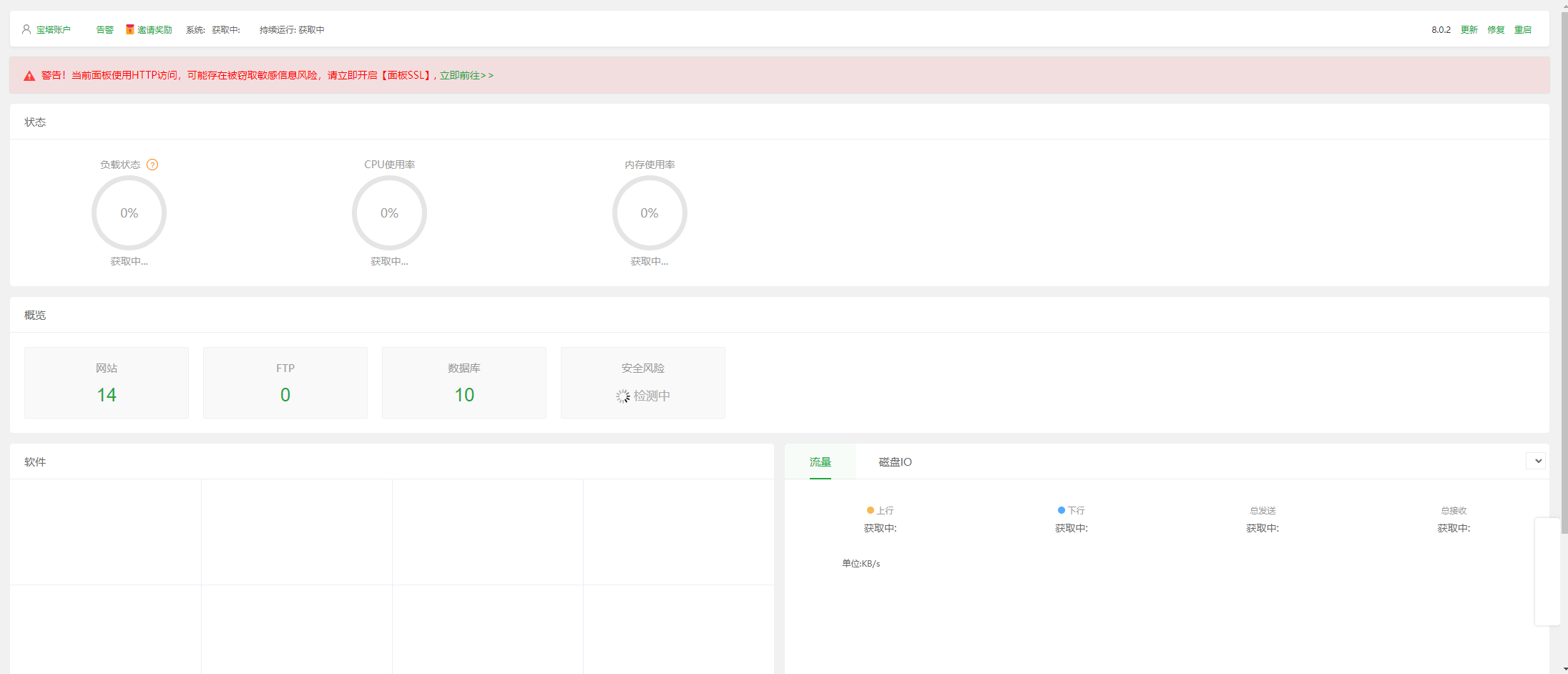1568x674 pixels.
Task: Click the 系统: 获取中 status text
Action: coord(213,30)
